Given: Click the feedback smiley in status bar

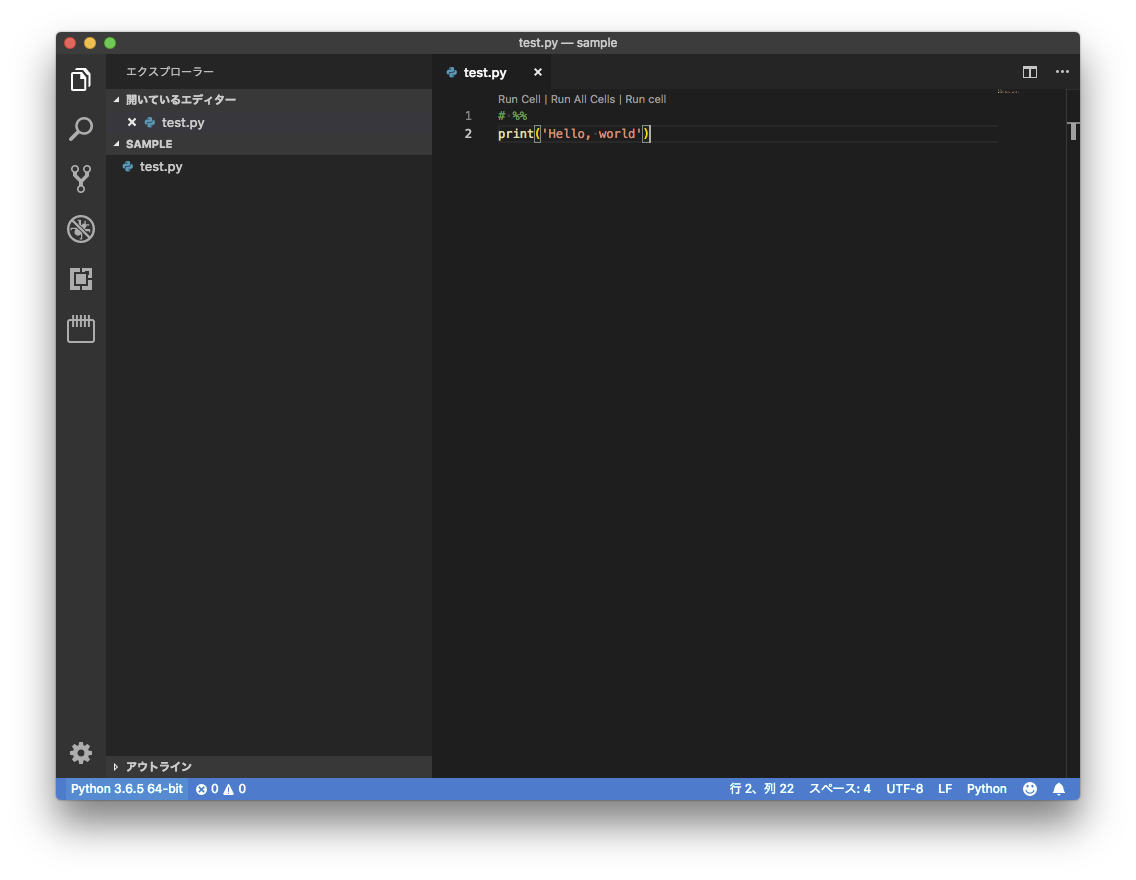Looking at the screenshot, I should [x=1030, y=789].
